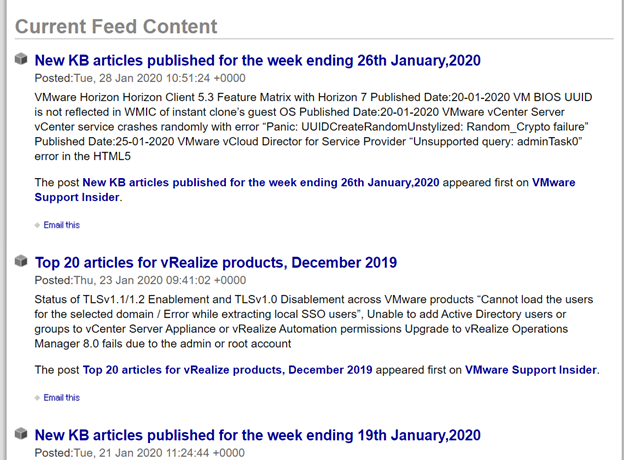Click the Current Feed Content heading

[116, 27]
